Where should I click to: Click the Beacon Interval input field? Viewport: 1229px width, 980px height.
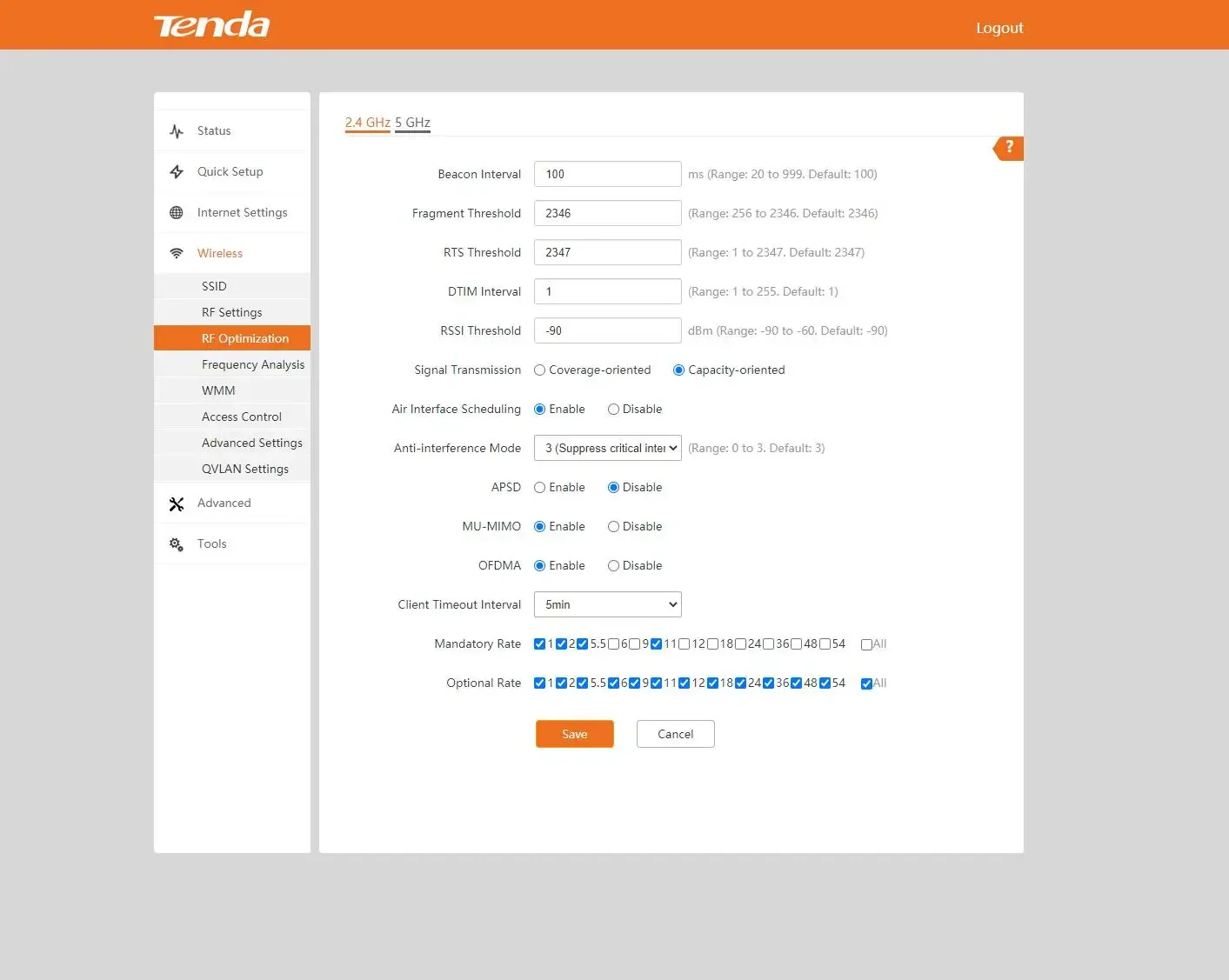608,174
